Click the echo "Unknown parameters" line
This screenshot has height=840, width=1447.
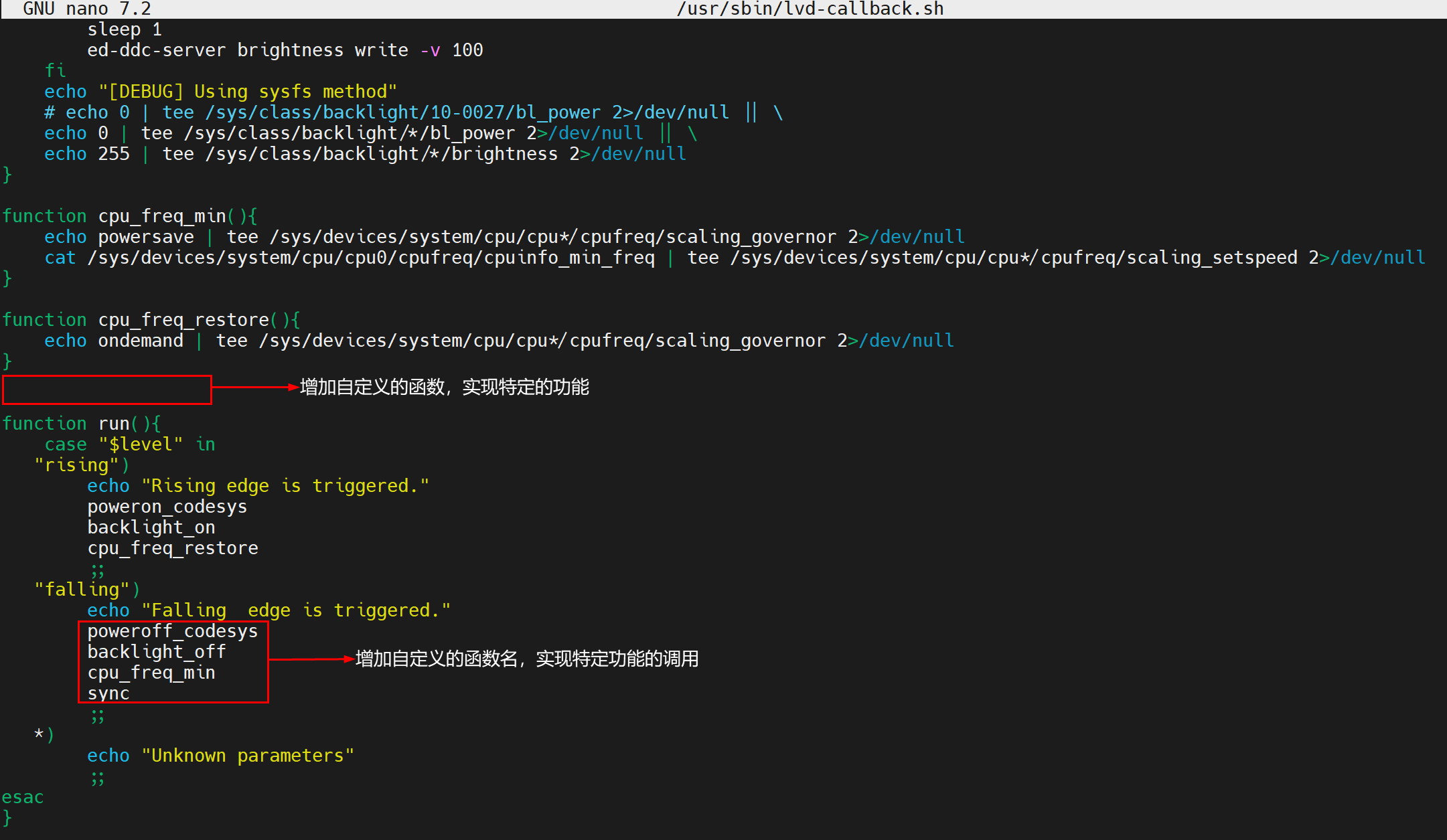pos(220,756)
